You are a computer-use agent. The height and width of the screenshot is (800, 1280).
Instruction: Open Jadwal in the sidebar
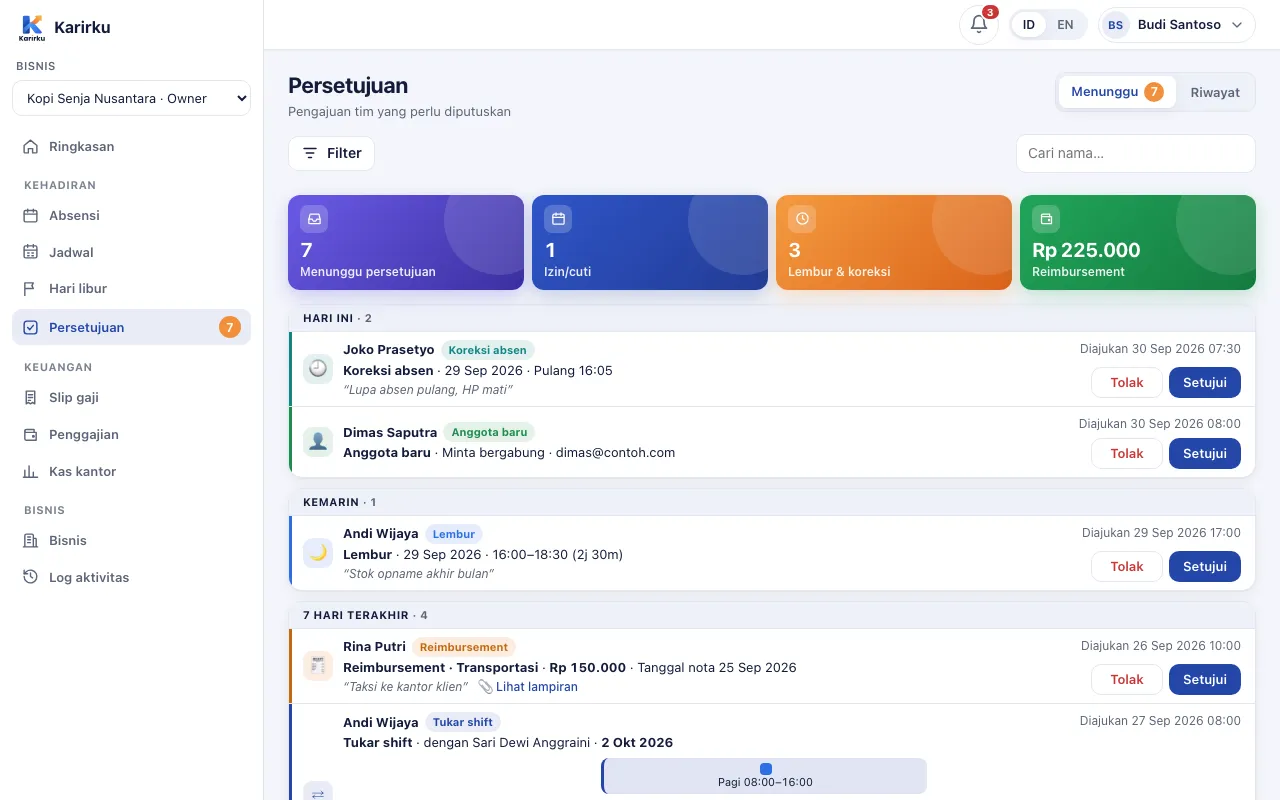tap(131, 252)
